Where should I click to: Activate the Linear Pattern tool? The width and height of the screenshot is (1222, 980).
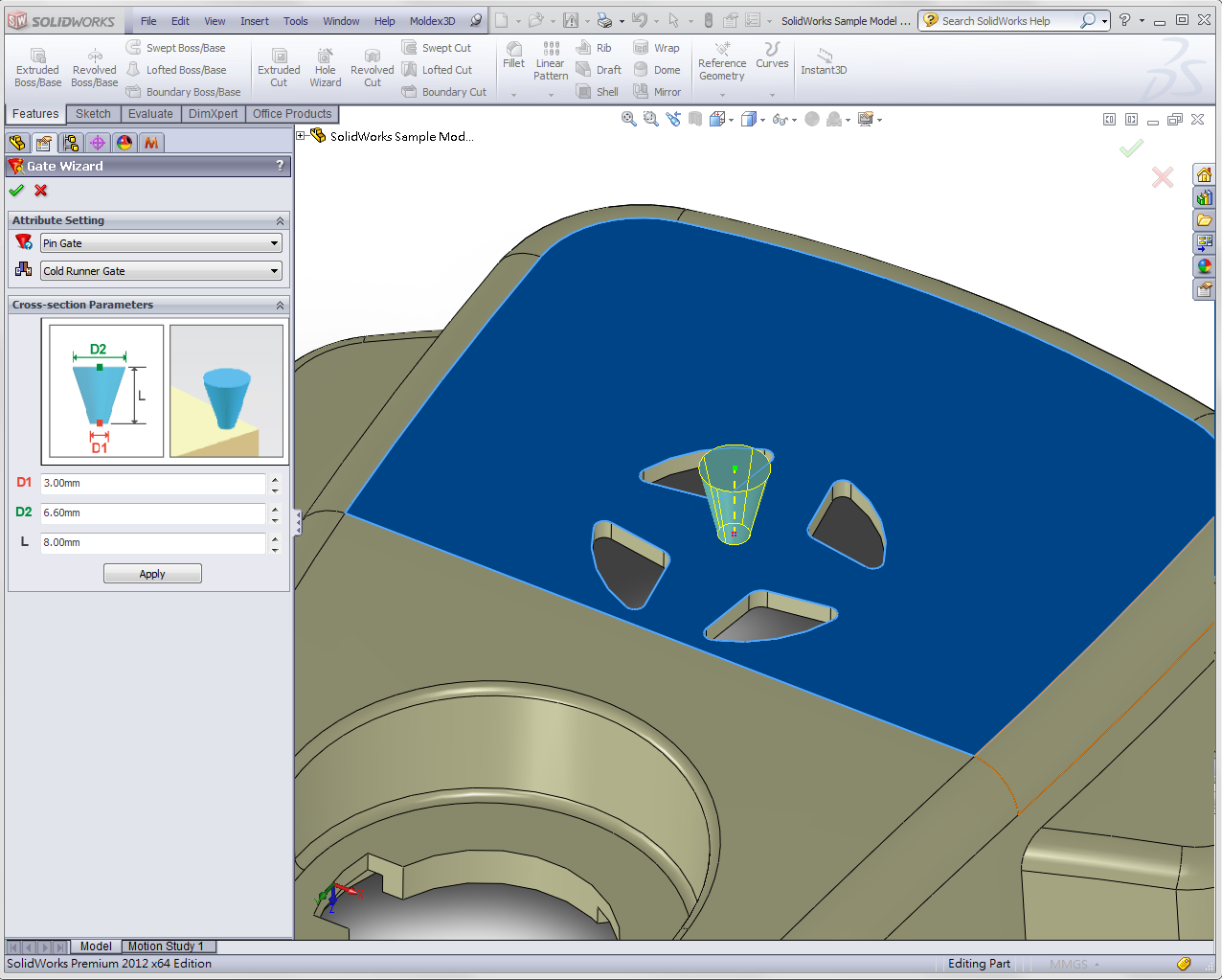point(550,63)
